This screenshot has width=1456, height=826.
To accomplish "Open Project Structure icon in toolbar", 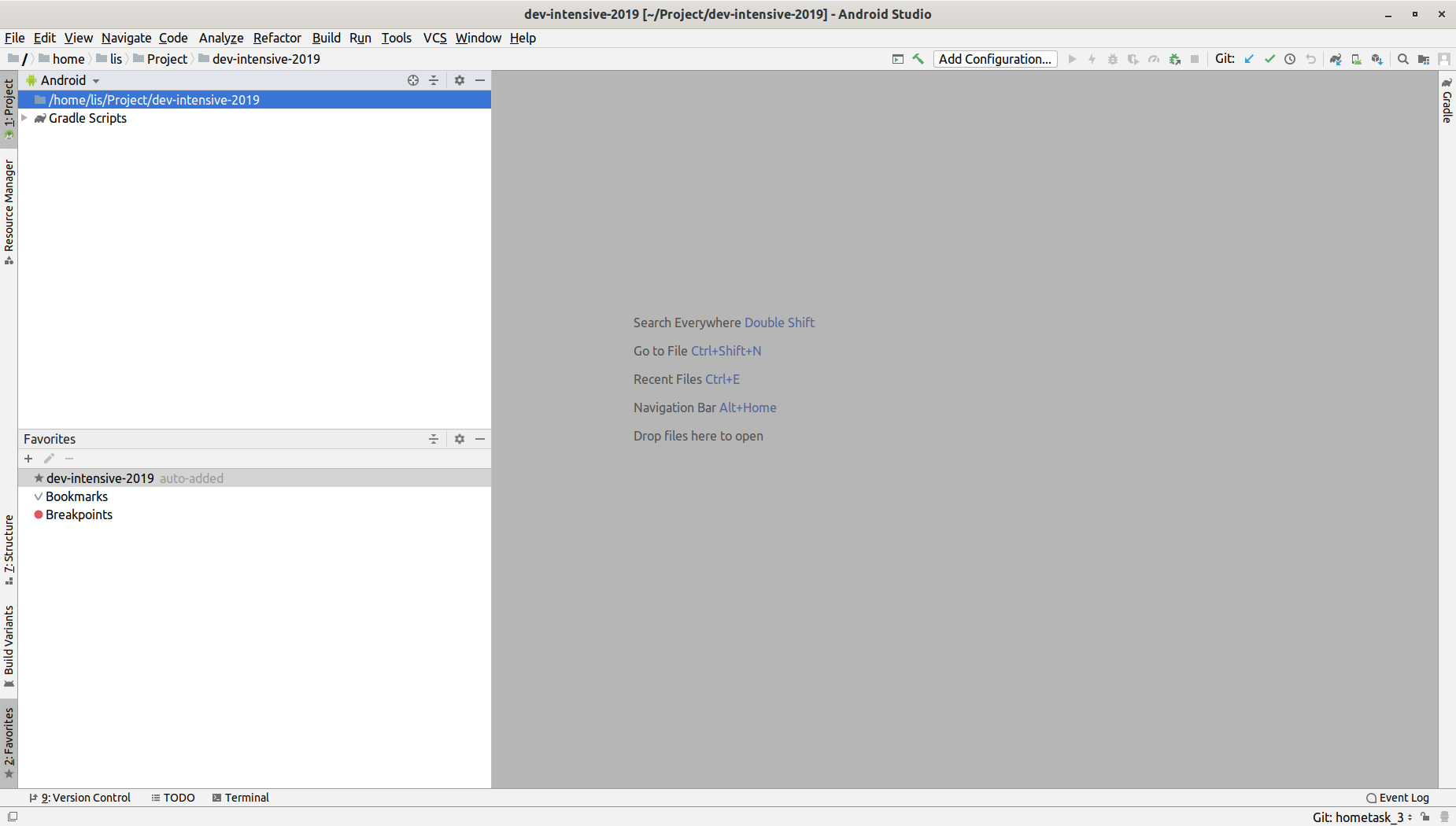I will tap(1424, 59).
